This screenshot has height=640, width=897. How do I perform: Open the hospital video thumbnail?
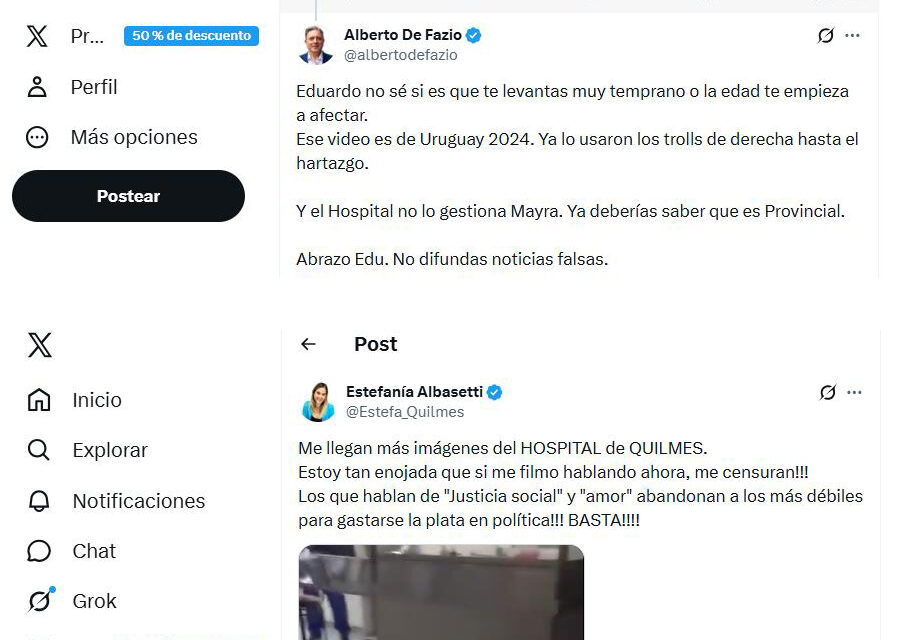[441, 593]
